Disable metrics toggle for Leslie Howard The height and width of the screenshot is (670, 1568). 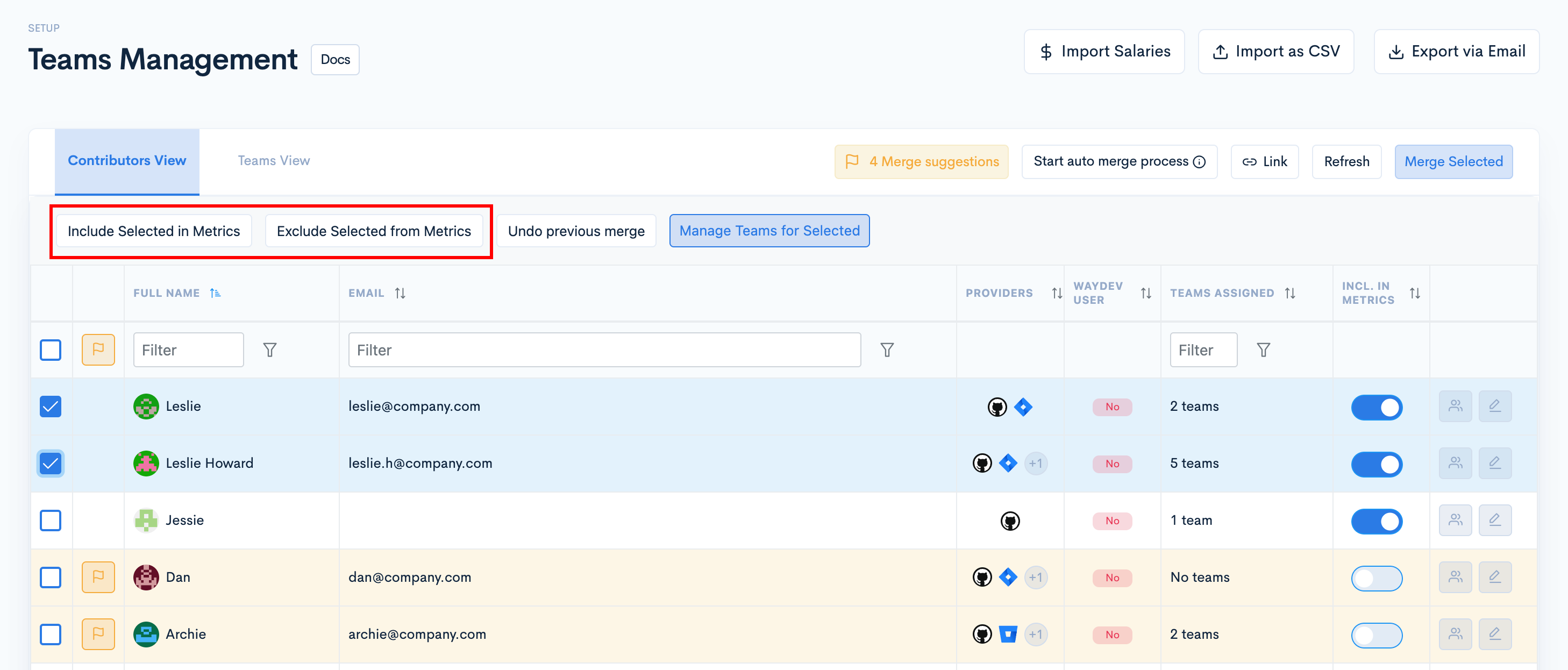1377,464
